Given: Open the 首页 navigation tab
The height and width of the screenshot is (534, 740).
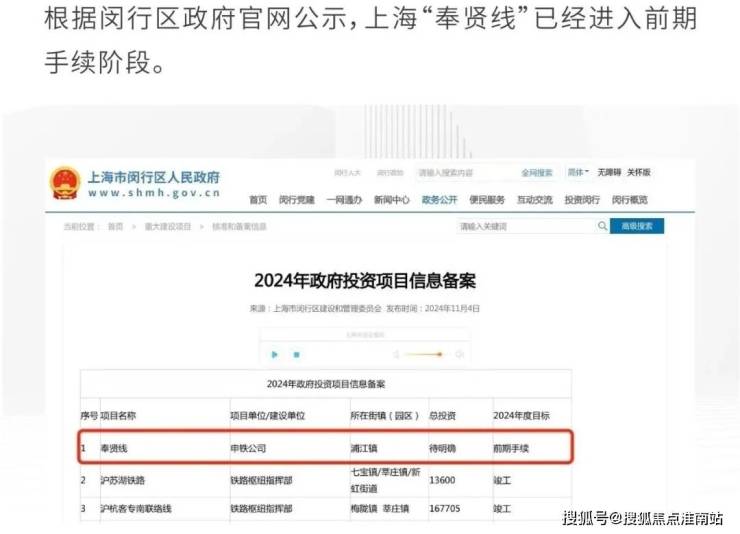Looking at the screenshot, I should click(x=258, y=200).
